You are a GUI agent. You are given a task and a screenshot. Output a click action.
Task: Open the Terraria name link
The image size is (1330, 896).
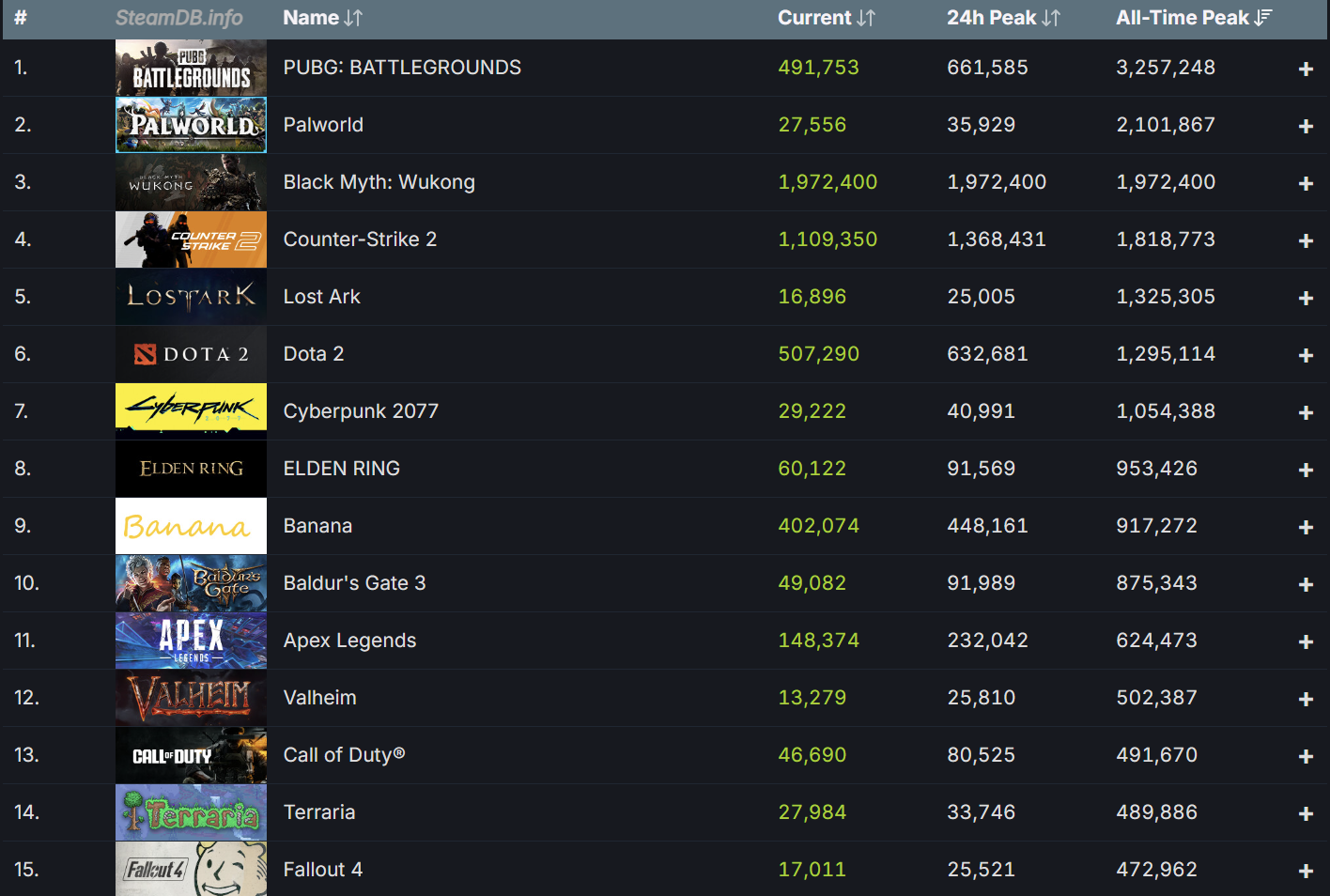point(319,812)
